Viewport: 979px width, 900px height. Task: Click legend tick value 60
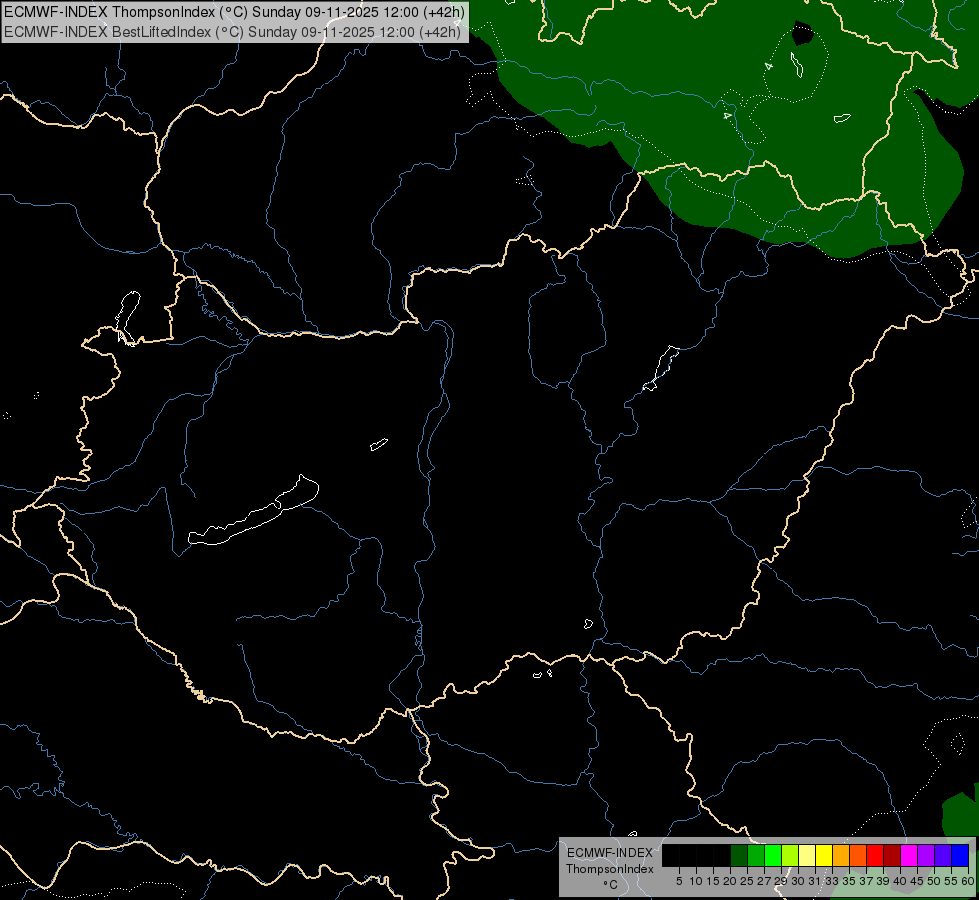[x=968, y=881]
